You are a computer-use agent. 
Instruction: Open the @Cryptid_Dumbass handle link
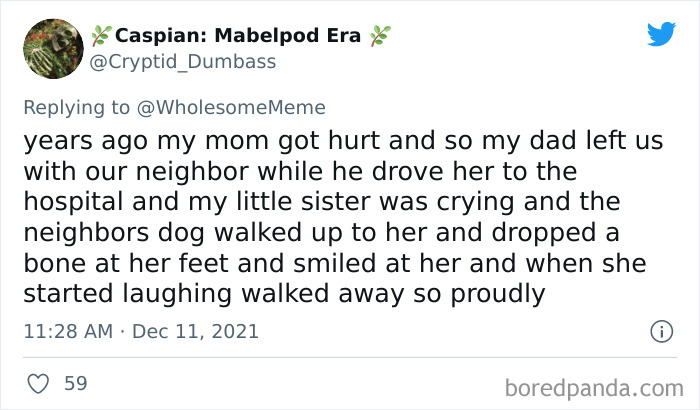coord(183,62)
